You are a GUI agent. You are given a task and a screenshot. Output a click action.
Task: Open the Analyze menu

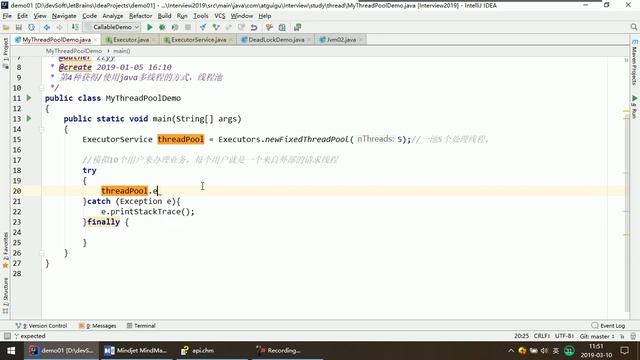pyautogui.click(x=113, y=16)
